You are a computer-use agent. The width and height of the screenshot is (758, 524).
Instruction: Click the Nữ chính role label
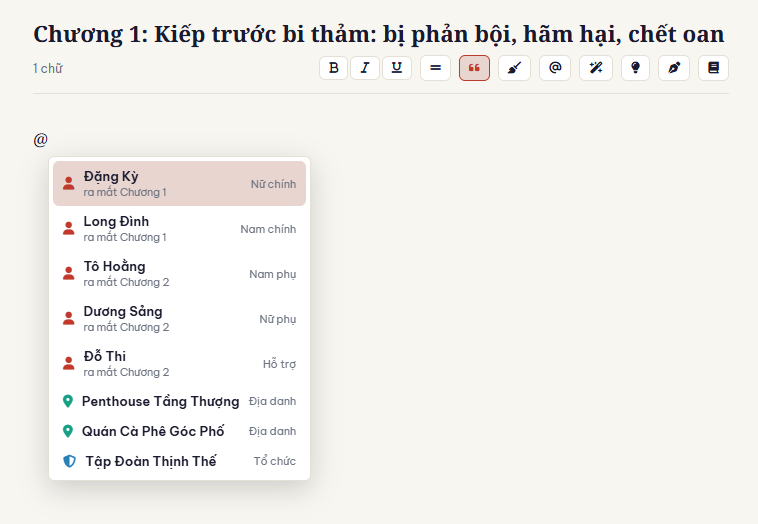273,184
